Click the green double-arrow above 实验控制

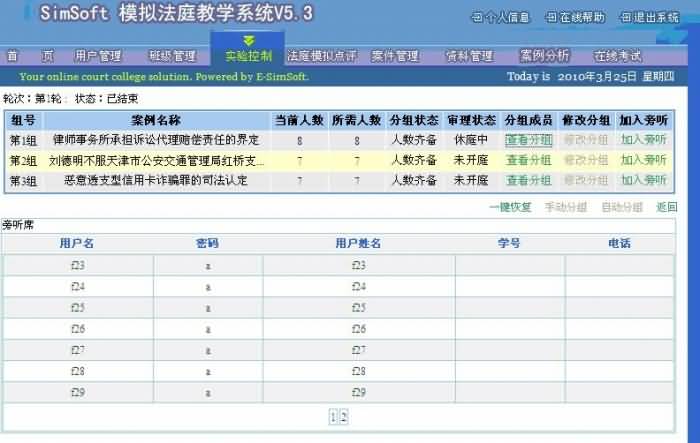click(x=249, y=40)
